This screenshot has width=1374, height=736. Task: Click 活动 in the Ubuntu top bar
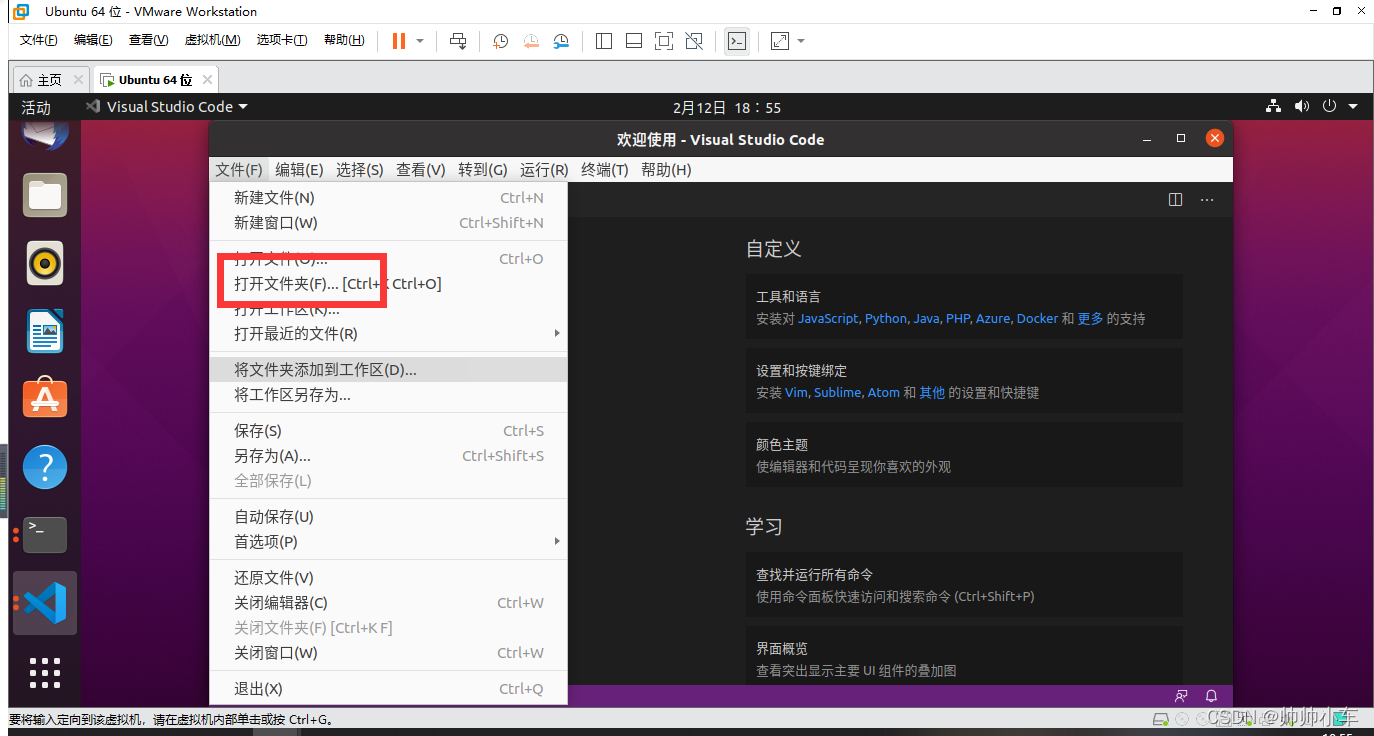coord(36,107)
